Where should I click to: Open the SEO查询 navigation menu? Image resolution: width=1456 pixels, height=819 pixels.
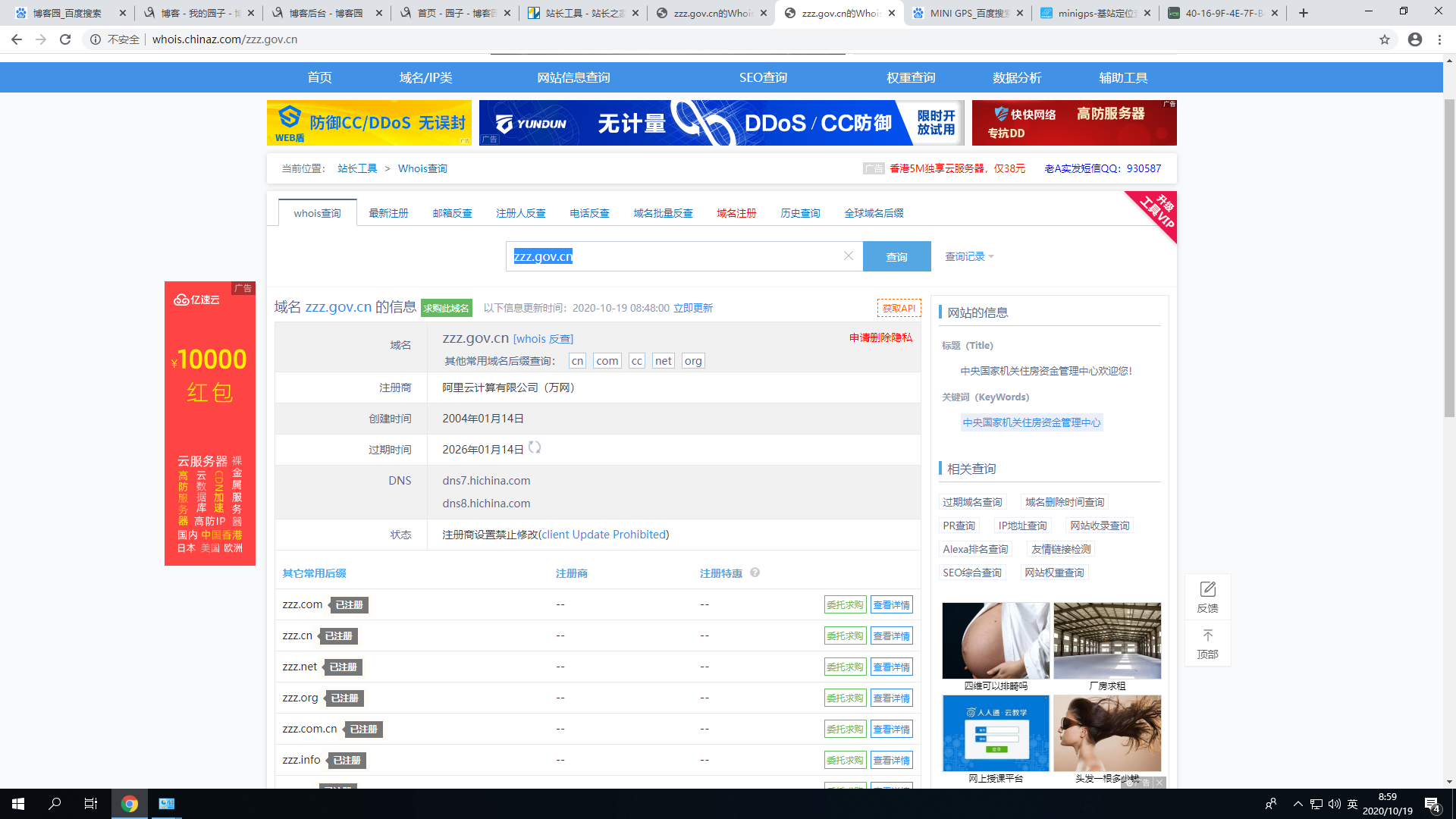(763, 77)
